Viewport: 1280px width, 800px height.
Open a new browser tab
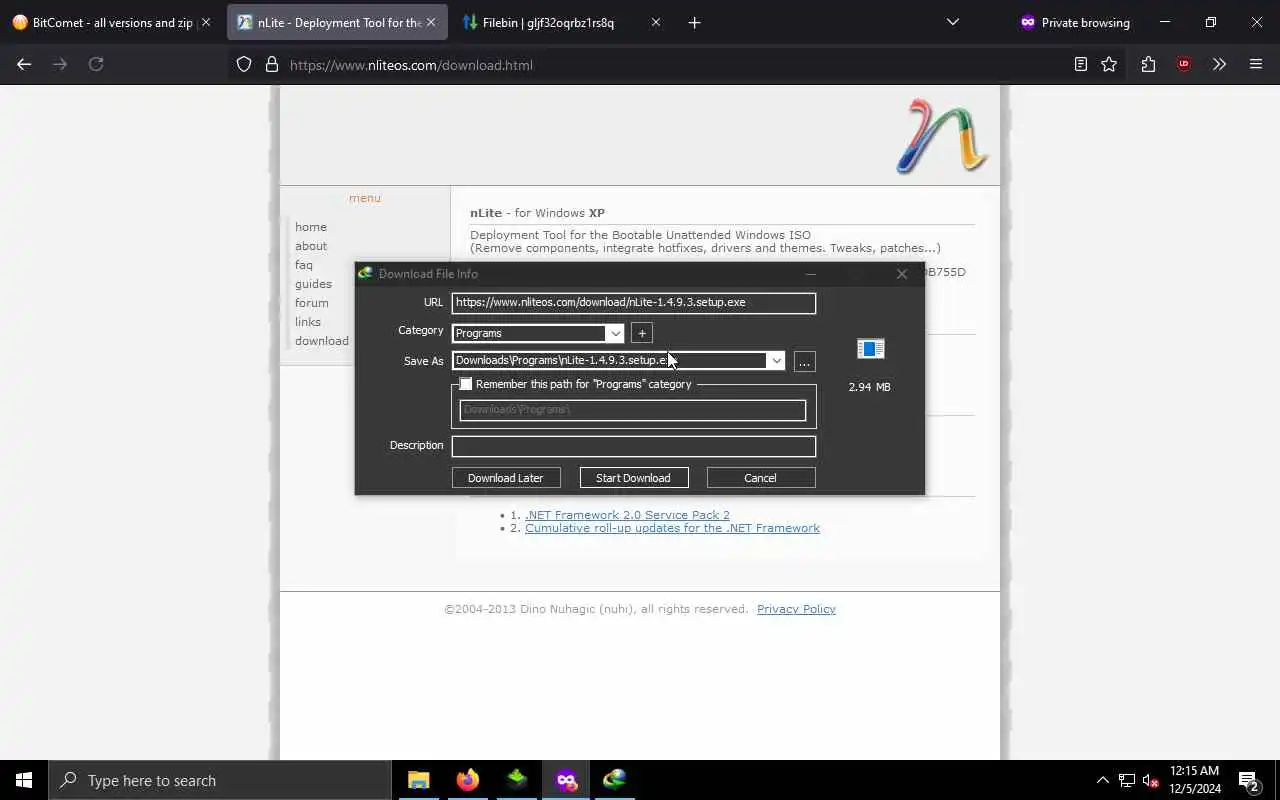(695, 22)
